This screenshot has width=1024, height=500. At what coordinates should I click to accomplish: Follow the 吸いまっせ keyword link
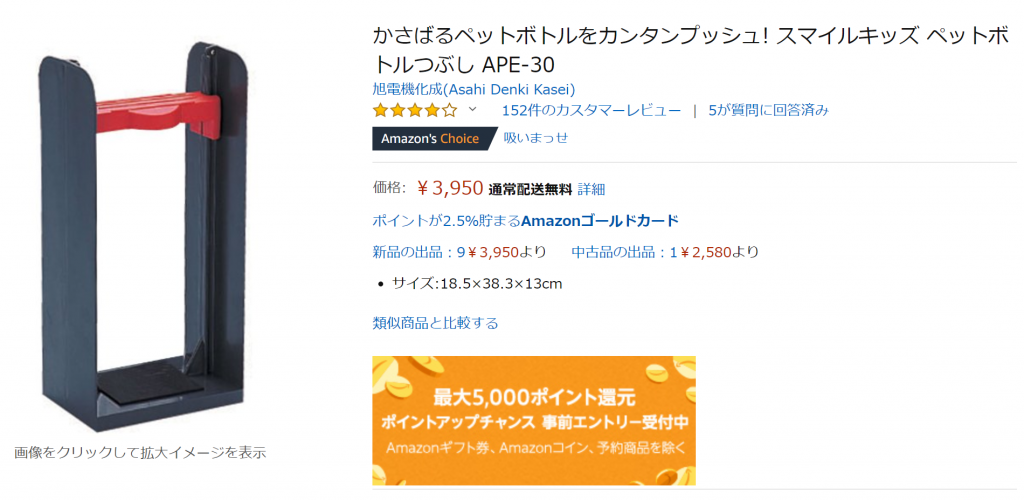[x=536, y=138]
